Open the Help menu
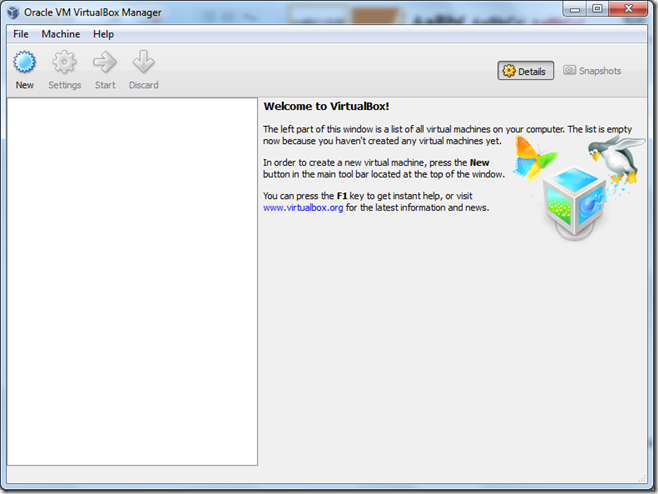The height and width of the screenshot is (494, 658). pos(103,34)
